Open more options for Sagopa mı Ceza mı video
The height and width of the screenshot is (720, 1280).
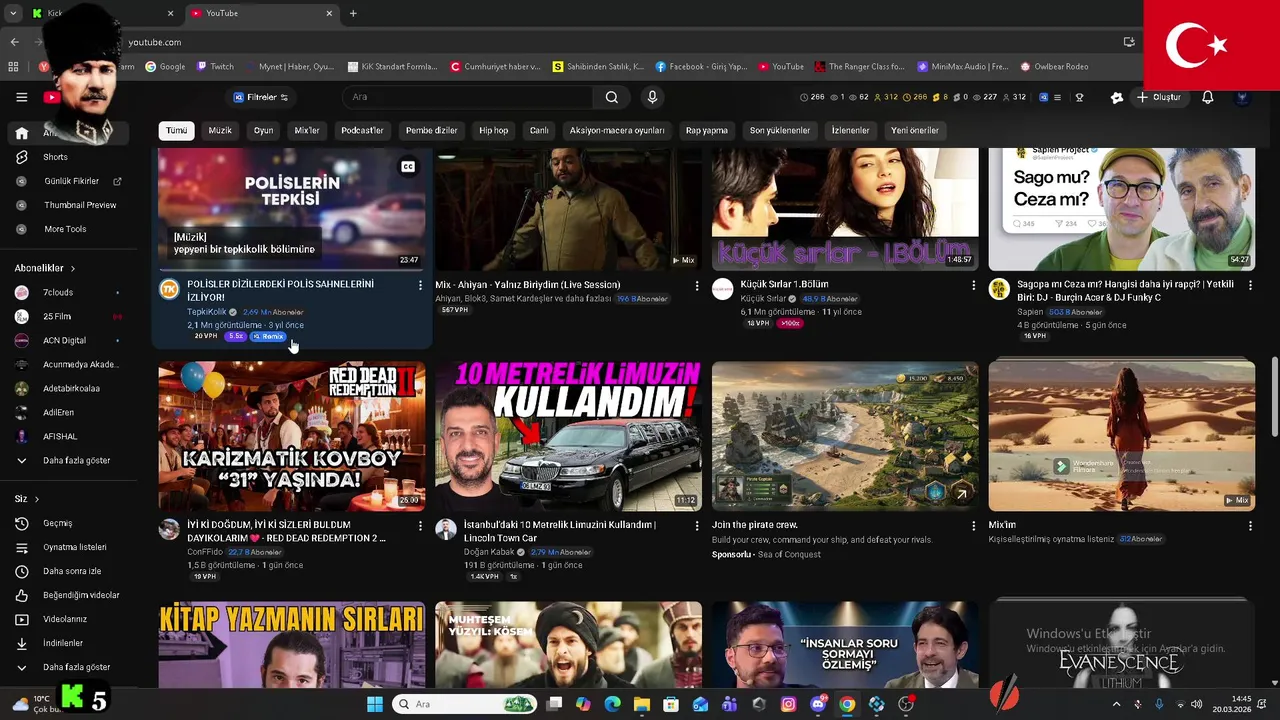tap(1250, 285)
